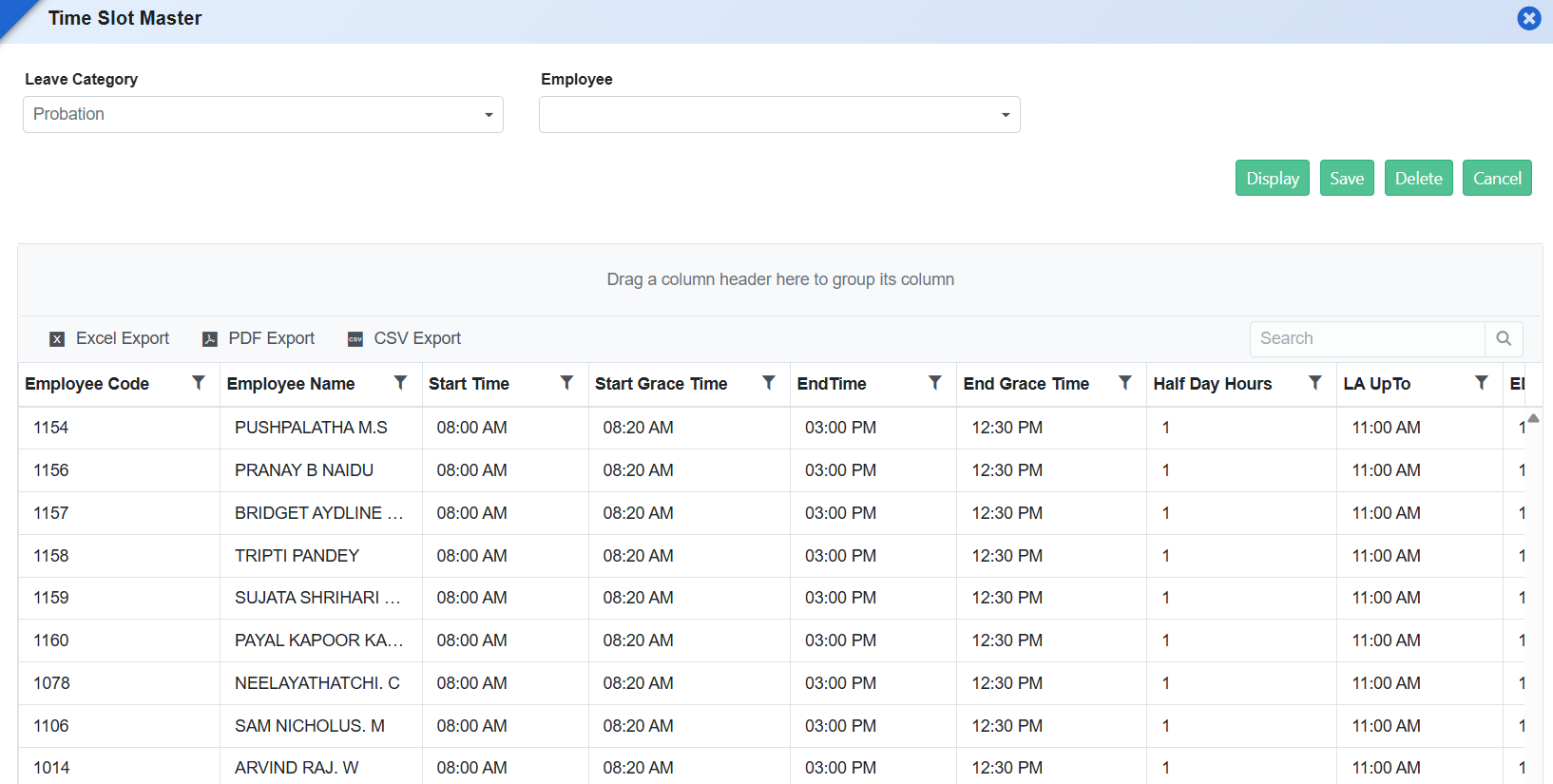Sort by EndTime column header
The width and height of the screenshot is (1553, 784).
[x=832, y=384]
